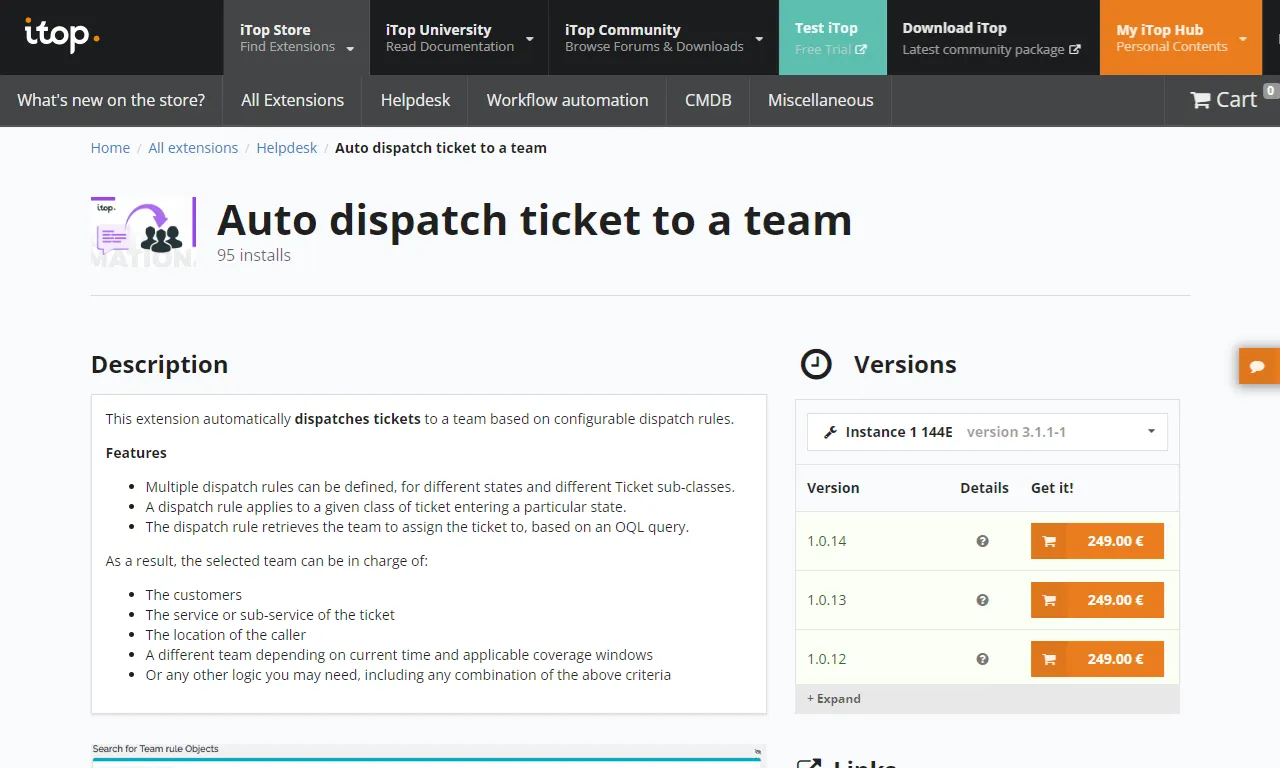The width and height of the screenshot is (1280, 768).
Task: Open the Instance 1 144E version selector
Action: point(987,432)
